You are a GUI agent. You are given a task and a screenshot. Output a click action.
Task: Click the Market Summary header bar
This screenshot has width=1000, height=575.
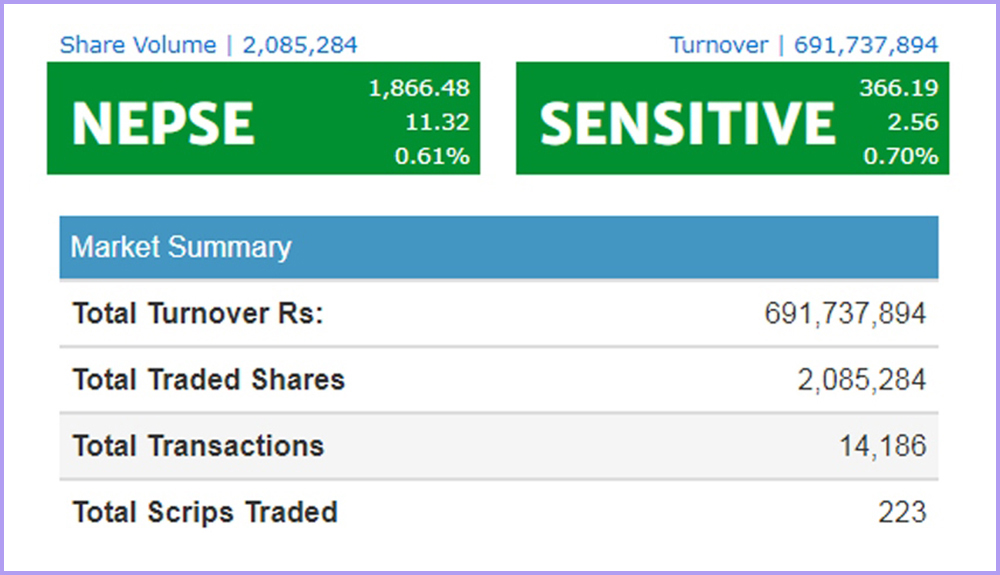(499, 247)
